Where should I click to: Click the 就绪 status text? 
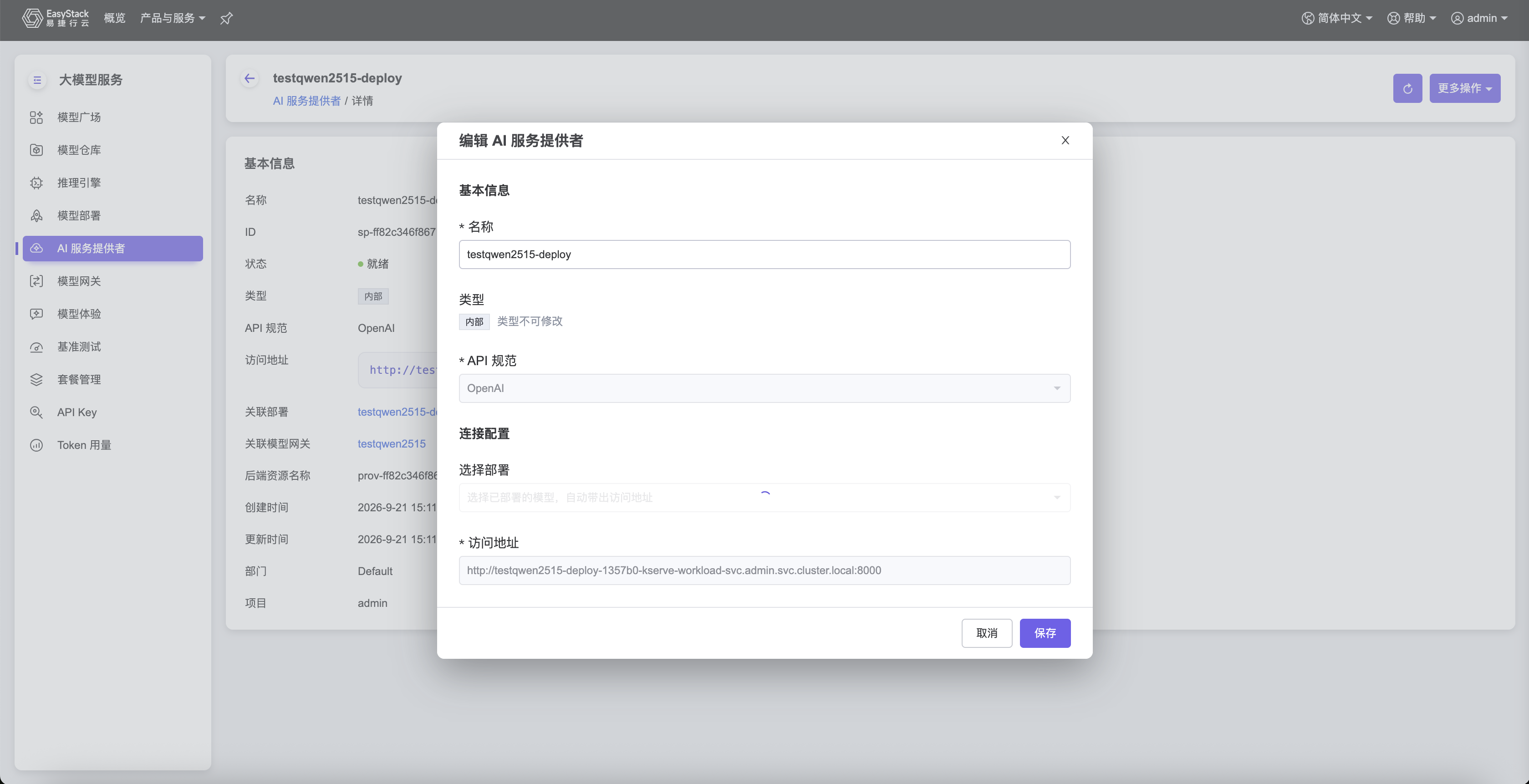pos(377,264)
